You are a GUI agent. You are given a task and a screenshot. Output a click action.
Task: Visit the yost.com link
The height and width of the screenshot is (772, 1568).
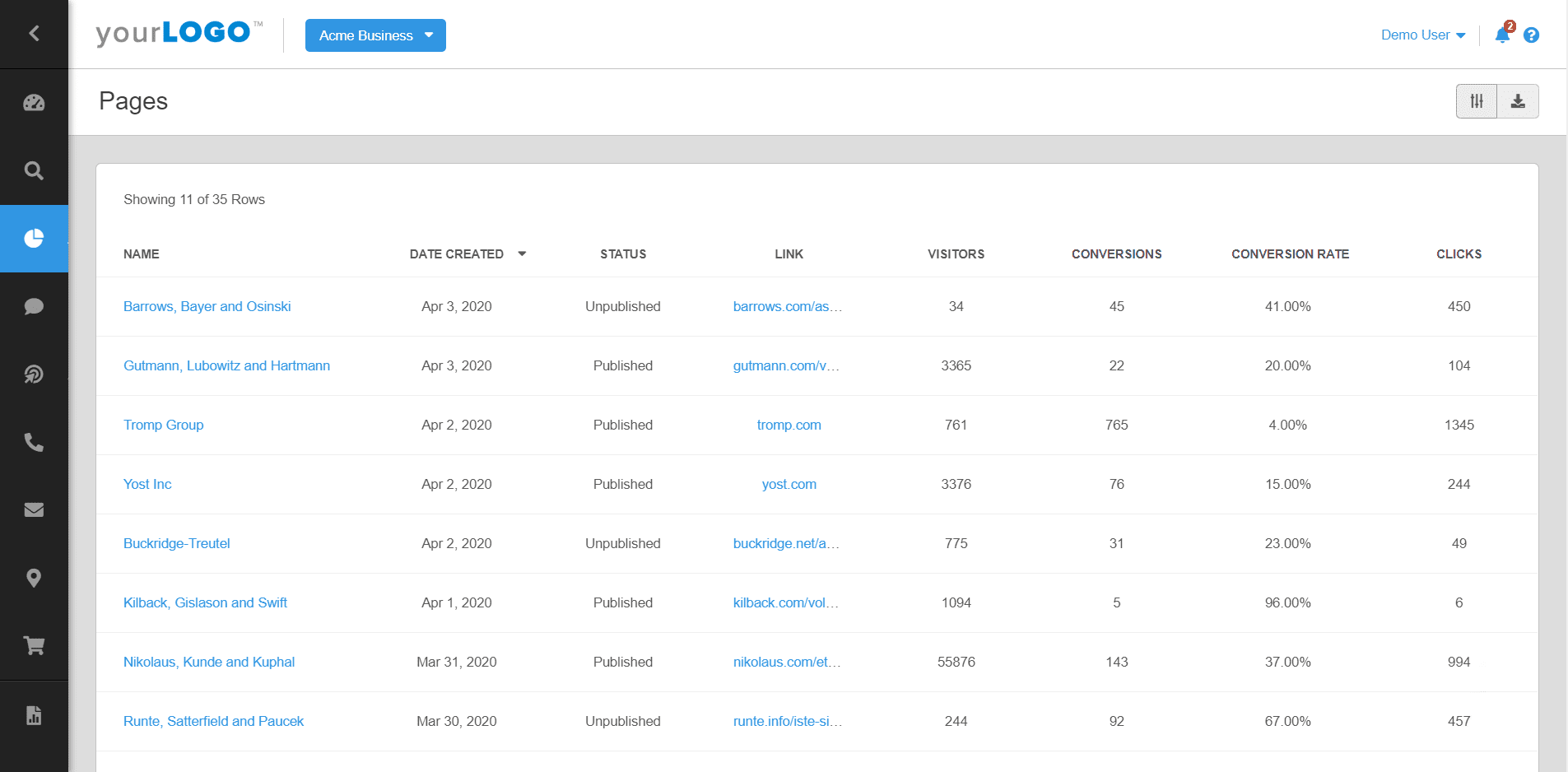(789, 484)
